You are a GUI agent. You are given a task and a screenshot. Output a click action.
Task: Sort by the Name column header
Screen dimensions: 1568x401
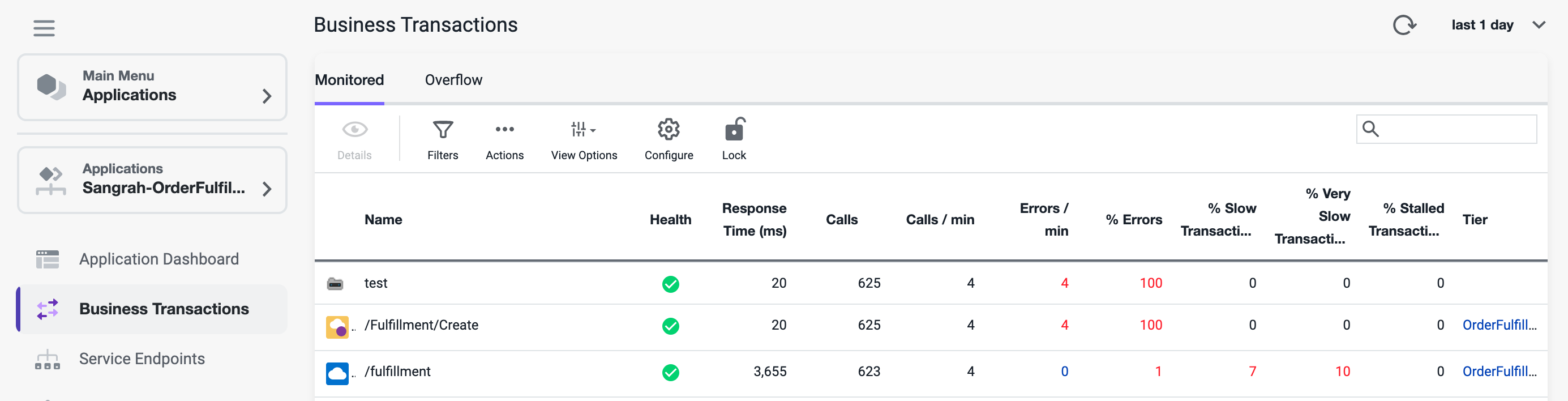[383, 219]
